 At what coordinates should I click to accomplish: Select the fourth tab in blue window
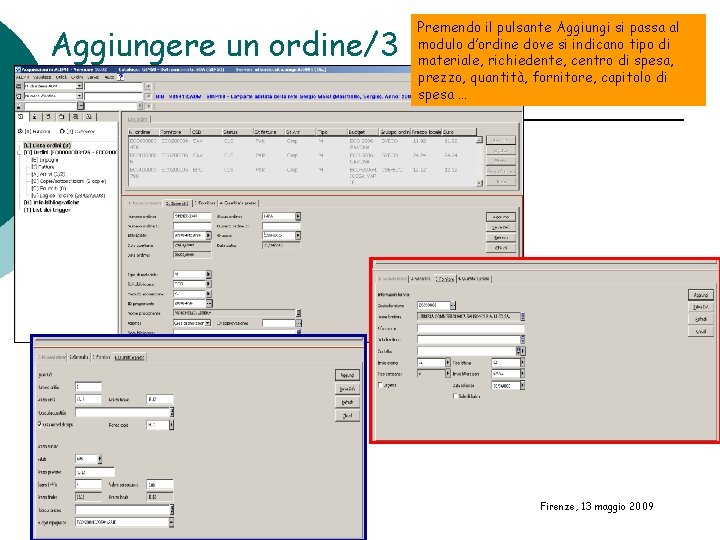129,357
